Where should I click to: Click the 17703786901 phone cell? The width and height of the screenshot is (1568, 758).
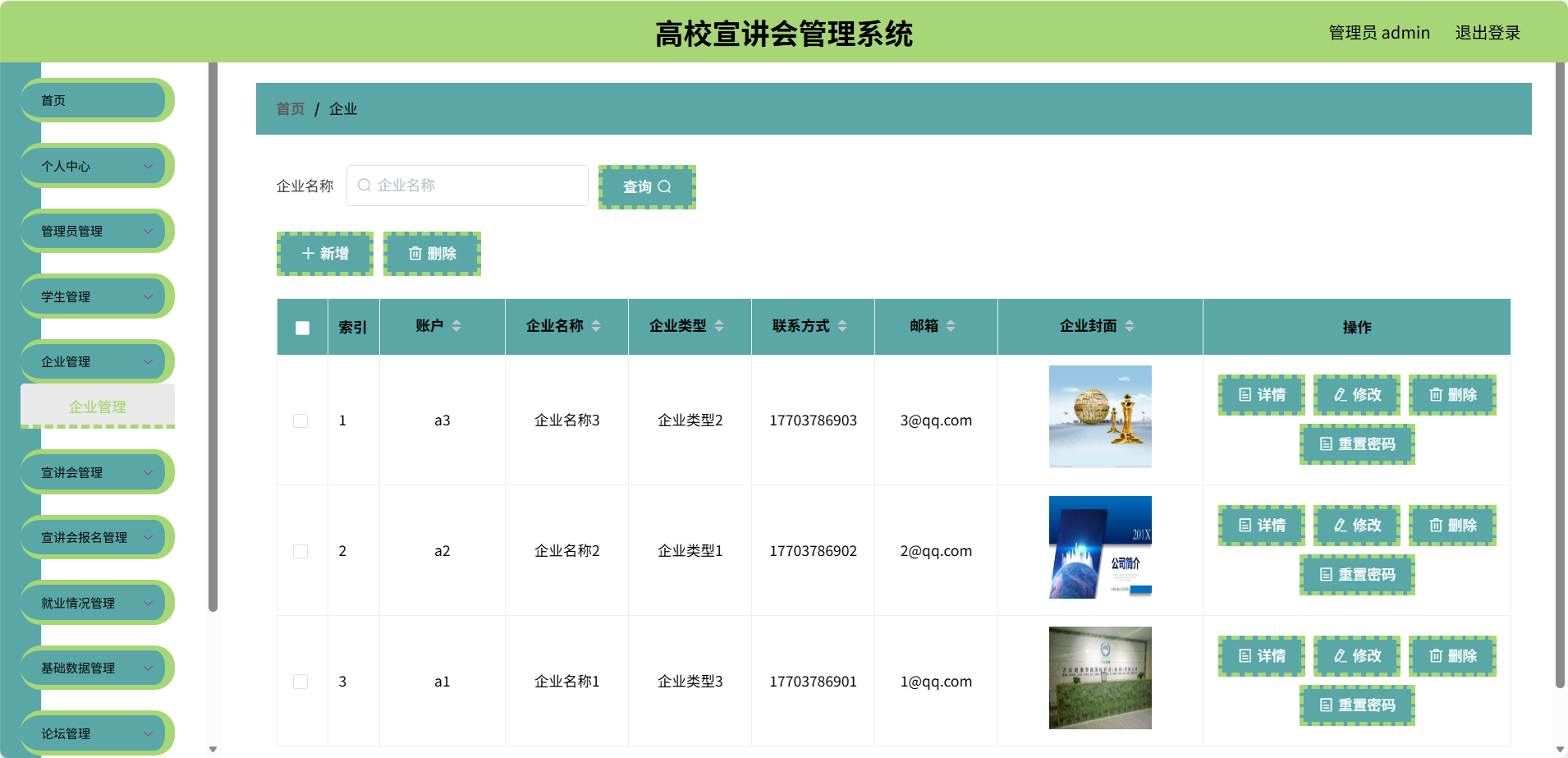(813, 682)
